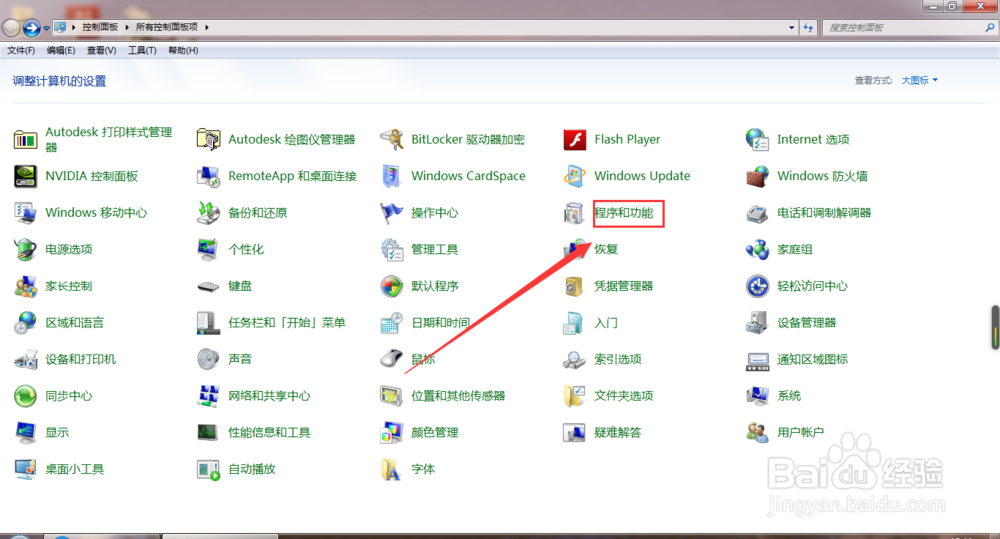Refresh the address bar view
The height and width of the screenshot is (539, 1000).
(x=808, y=27)
